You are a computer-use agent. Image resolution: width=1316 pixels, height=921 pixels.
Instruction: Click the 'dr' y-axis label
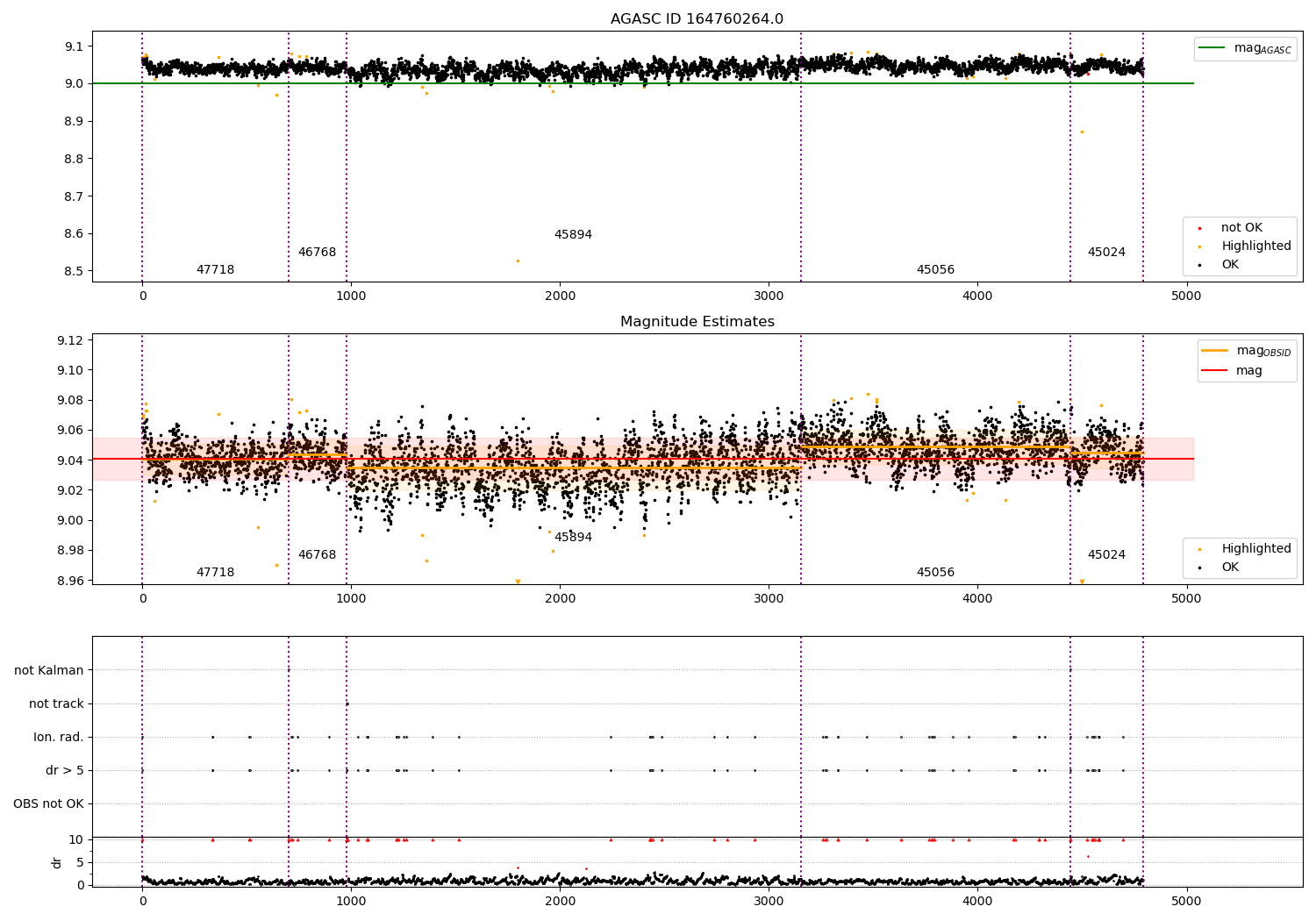57,862
